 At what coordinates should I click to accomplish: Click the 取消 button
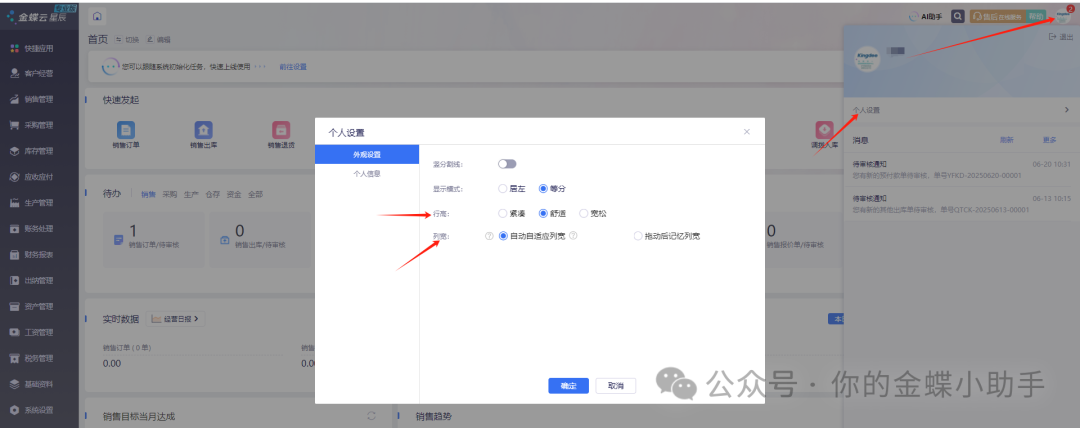tap(615, 385)
